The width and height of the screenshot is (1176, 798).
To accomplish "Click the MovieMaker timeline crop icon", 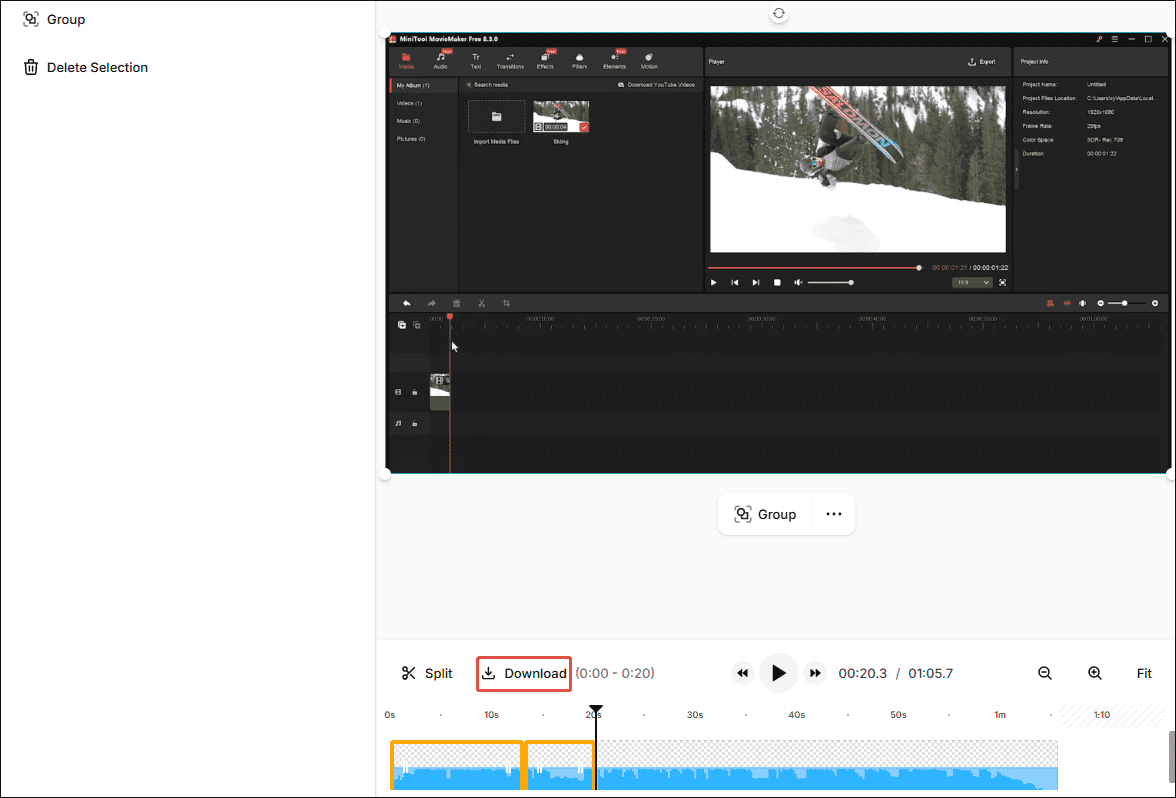I will click(x=506, y=303).
